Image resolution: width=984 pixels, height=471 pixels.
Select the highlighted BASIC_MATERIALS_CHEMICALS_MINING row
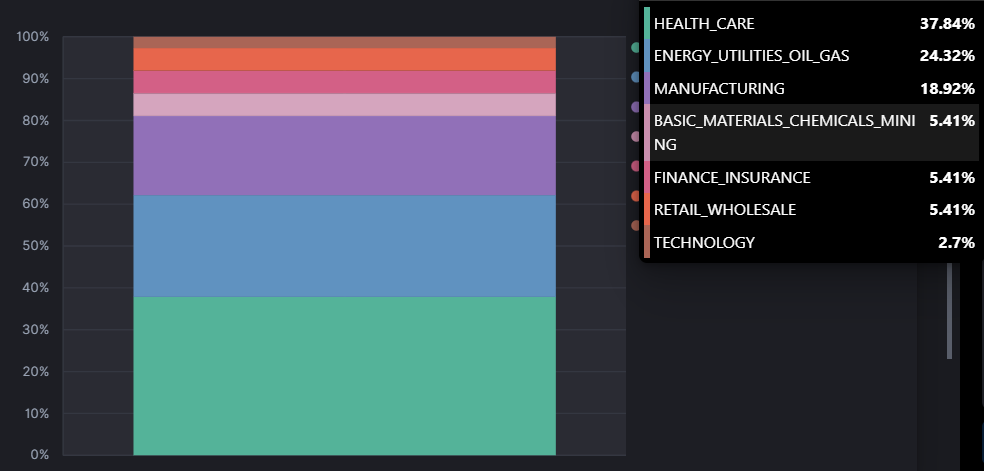pos(810,132)
